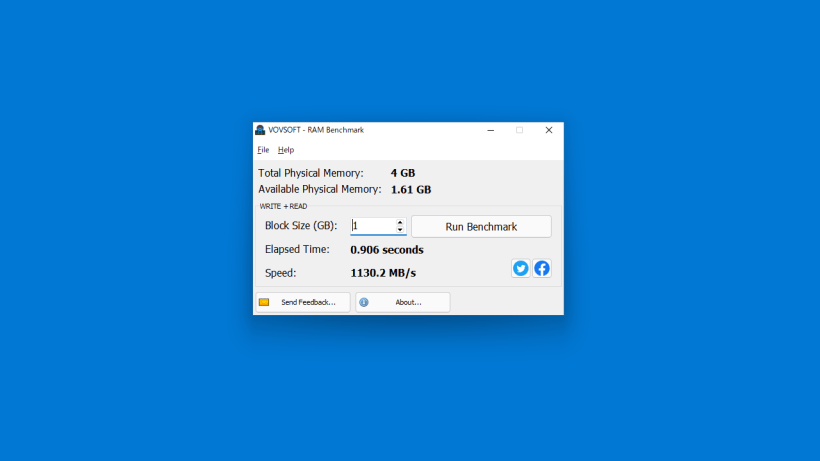Share results via Facebook icon
The image size is (820, 461).
[542, 268]
